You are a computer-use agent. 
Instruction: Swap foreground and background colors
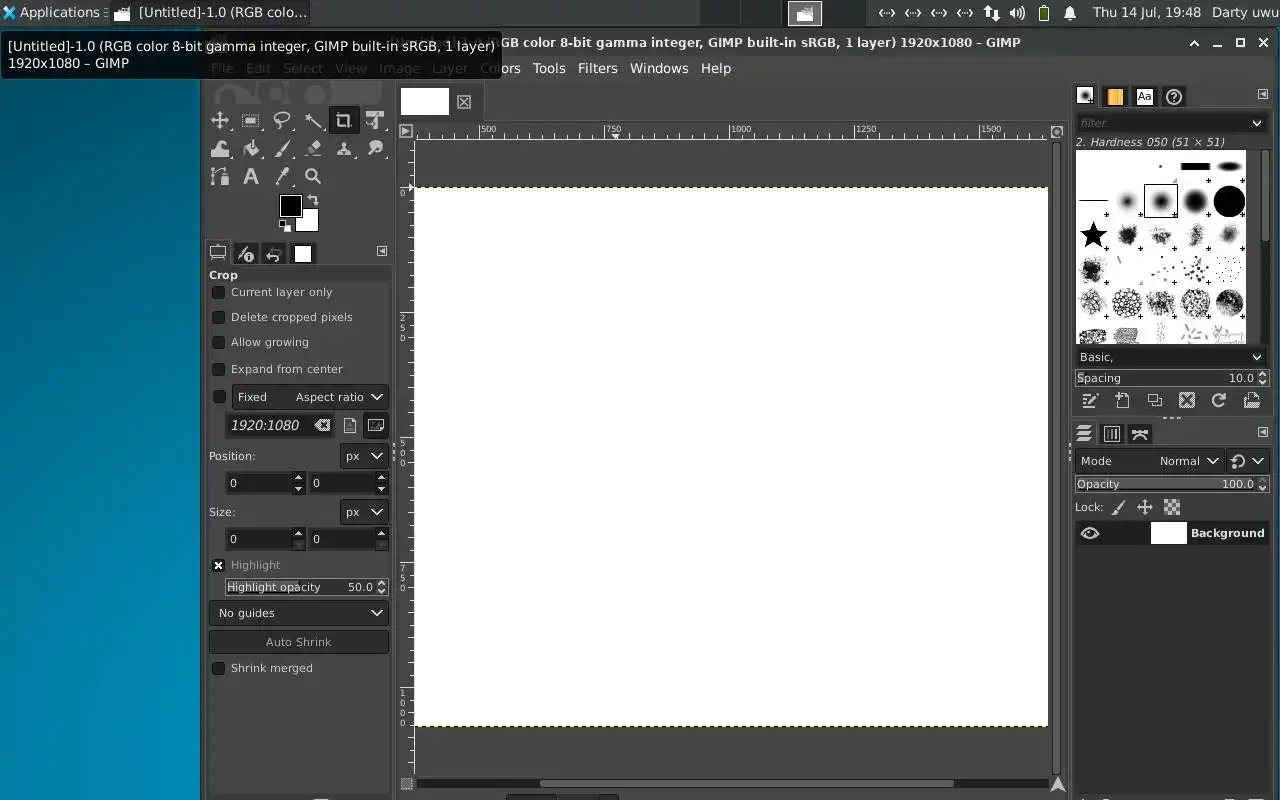(313, 200)
